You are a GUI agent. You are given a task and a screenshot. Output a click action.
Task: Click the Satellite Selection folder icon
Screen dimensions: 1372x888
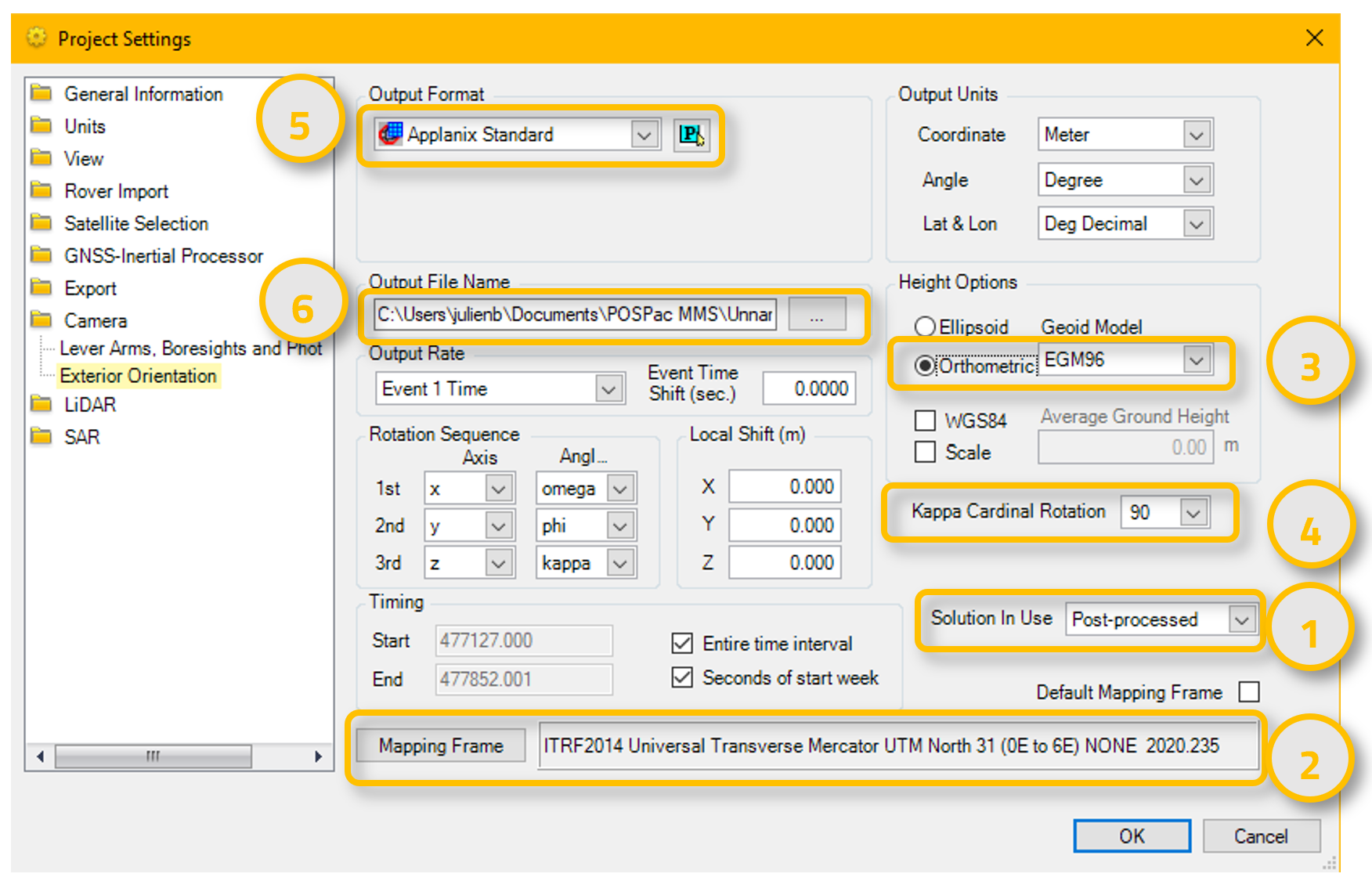tap(40, 223)
